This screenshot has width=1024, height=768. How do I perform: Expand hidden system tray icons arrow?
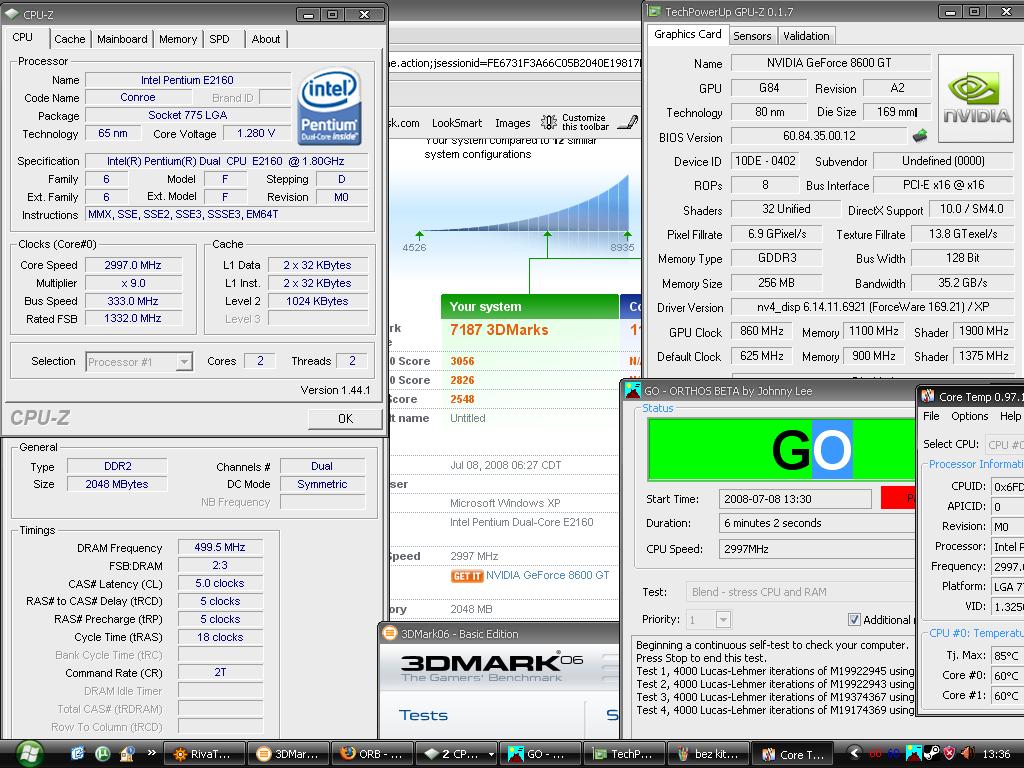[x=855, y=752]
